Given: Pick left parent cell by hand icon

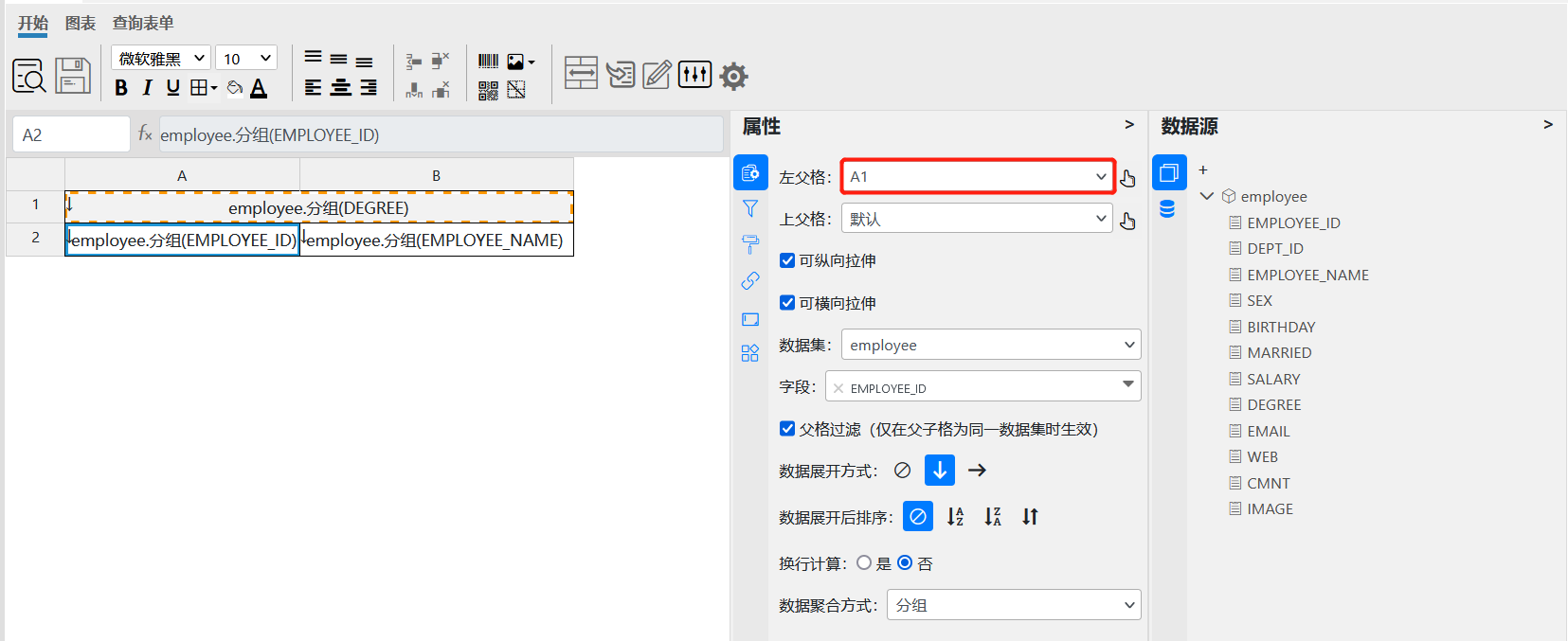Looking at the screenshot, I should click(1127, 177).
